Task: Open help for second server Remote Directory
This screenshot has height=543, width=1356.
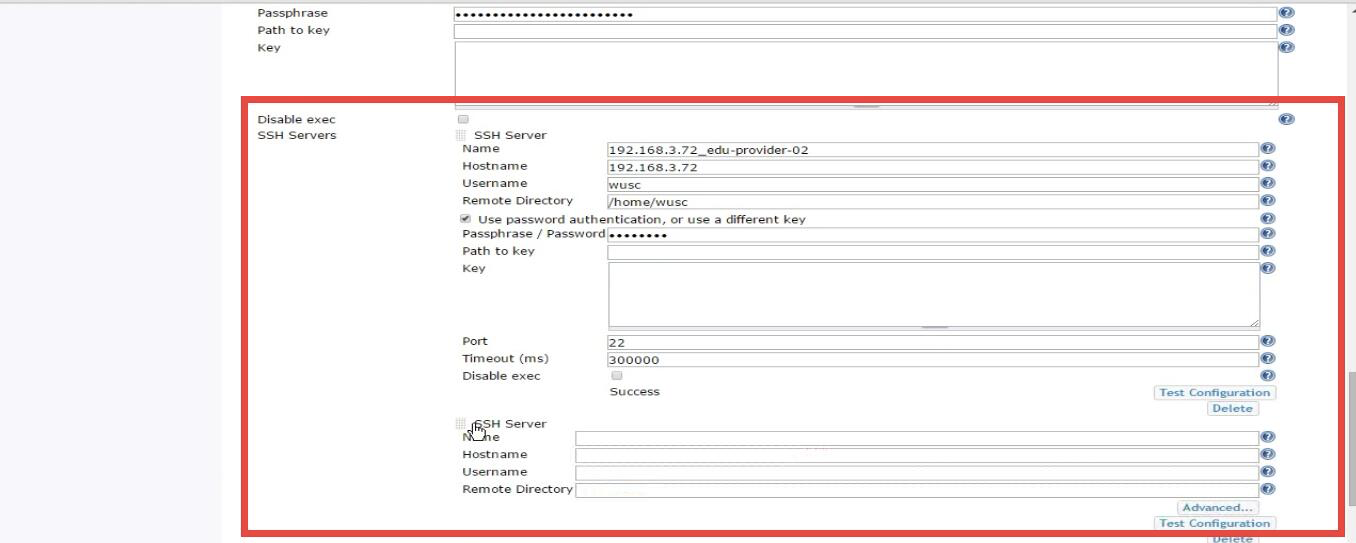Action: [1268, 489]
